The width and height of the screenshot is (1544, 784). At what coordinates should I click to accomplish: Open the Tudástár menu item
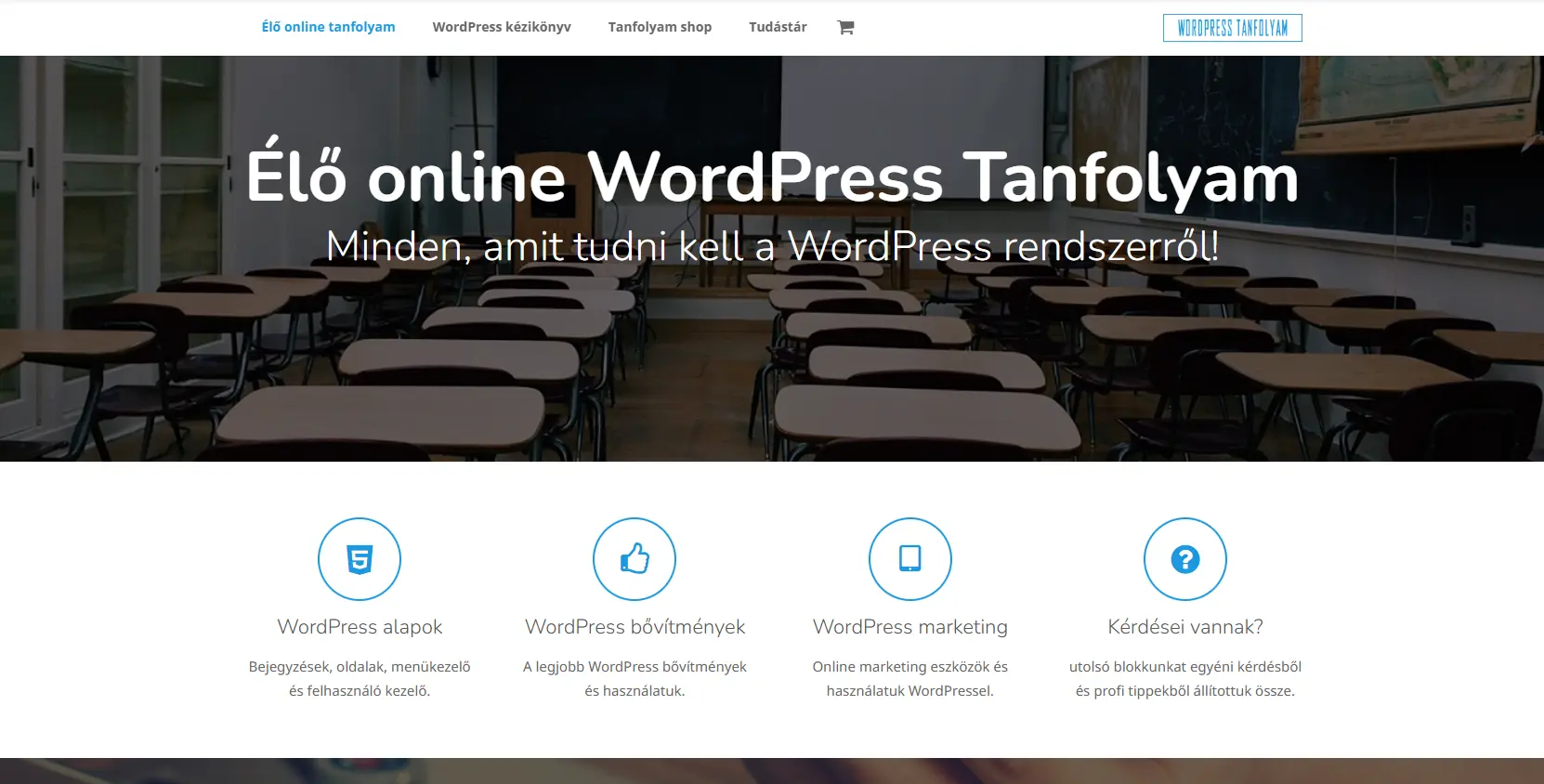click(778, 27)
